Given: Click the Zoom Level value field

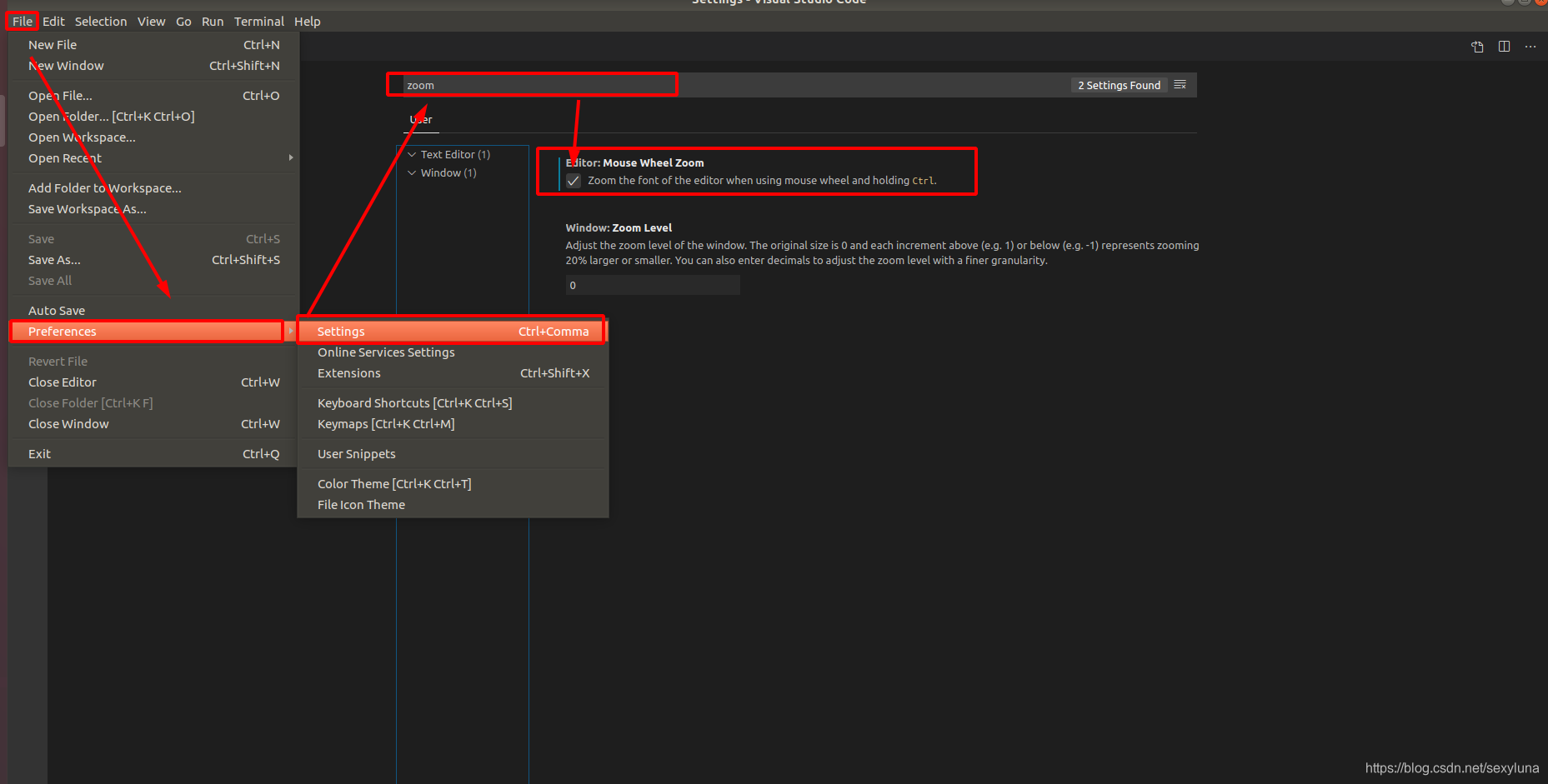Looking at the screenshot, I should pyautogui.click(x=653, y=285).
